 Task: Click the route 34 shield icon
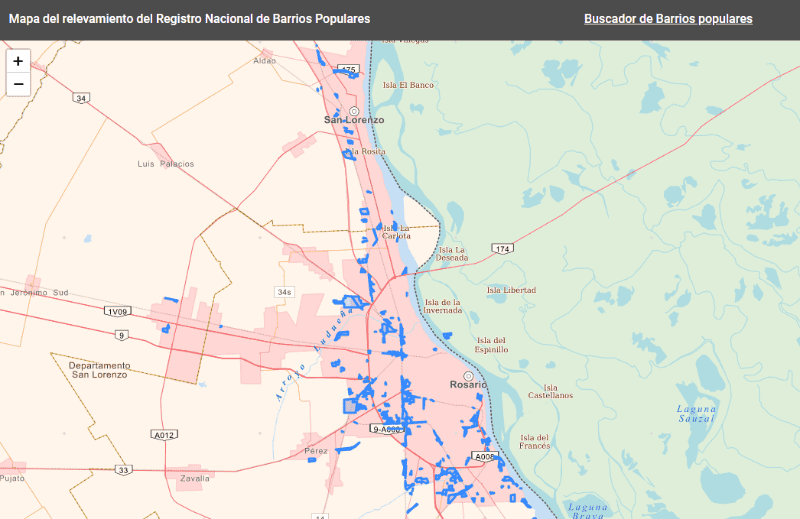pyautogui.click(x=81, y=98)
